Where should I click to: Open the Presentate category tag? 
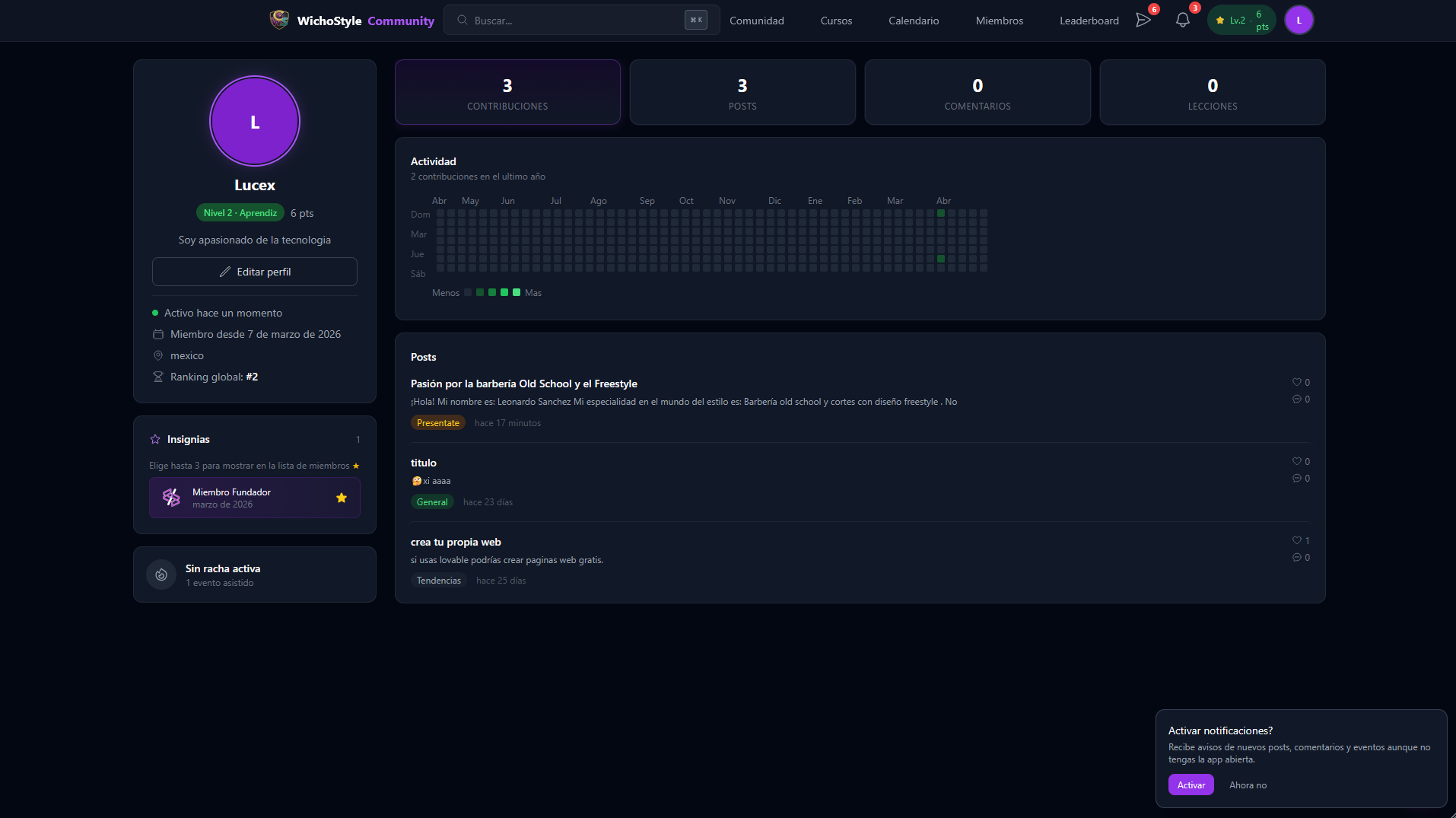coord(437,422)
